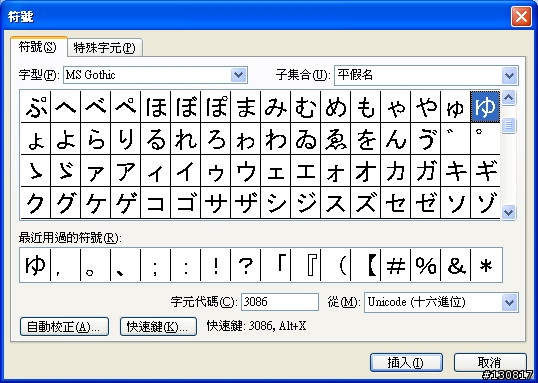Pick the ス katakana cell
This screenshot has width=538, height=383.
pos(335,202)
